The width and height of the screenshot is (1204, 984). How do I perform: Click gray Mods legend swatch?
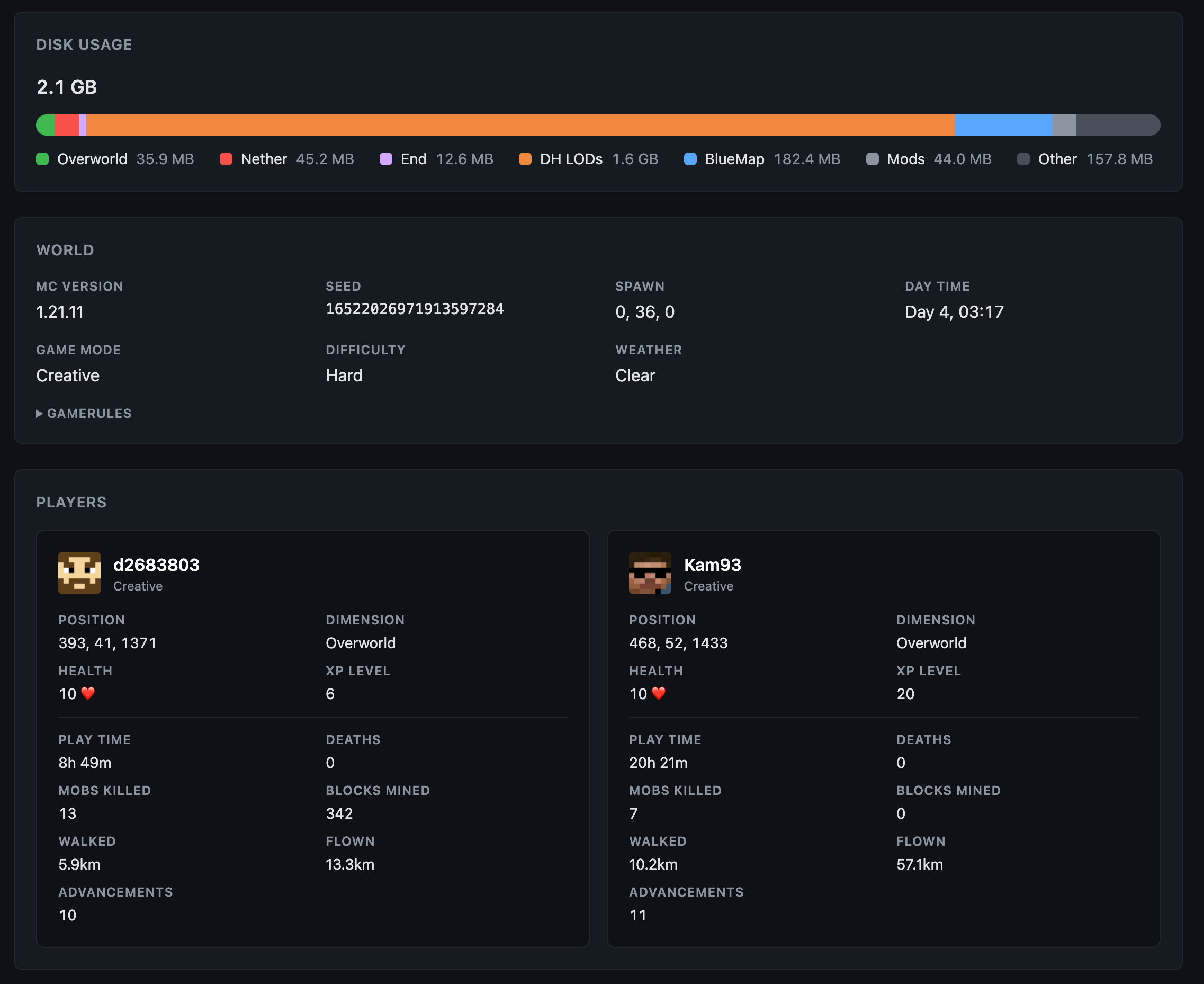pos(873,159)
